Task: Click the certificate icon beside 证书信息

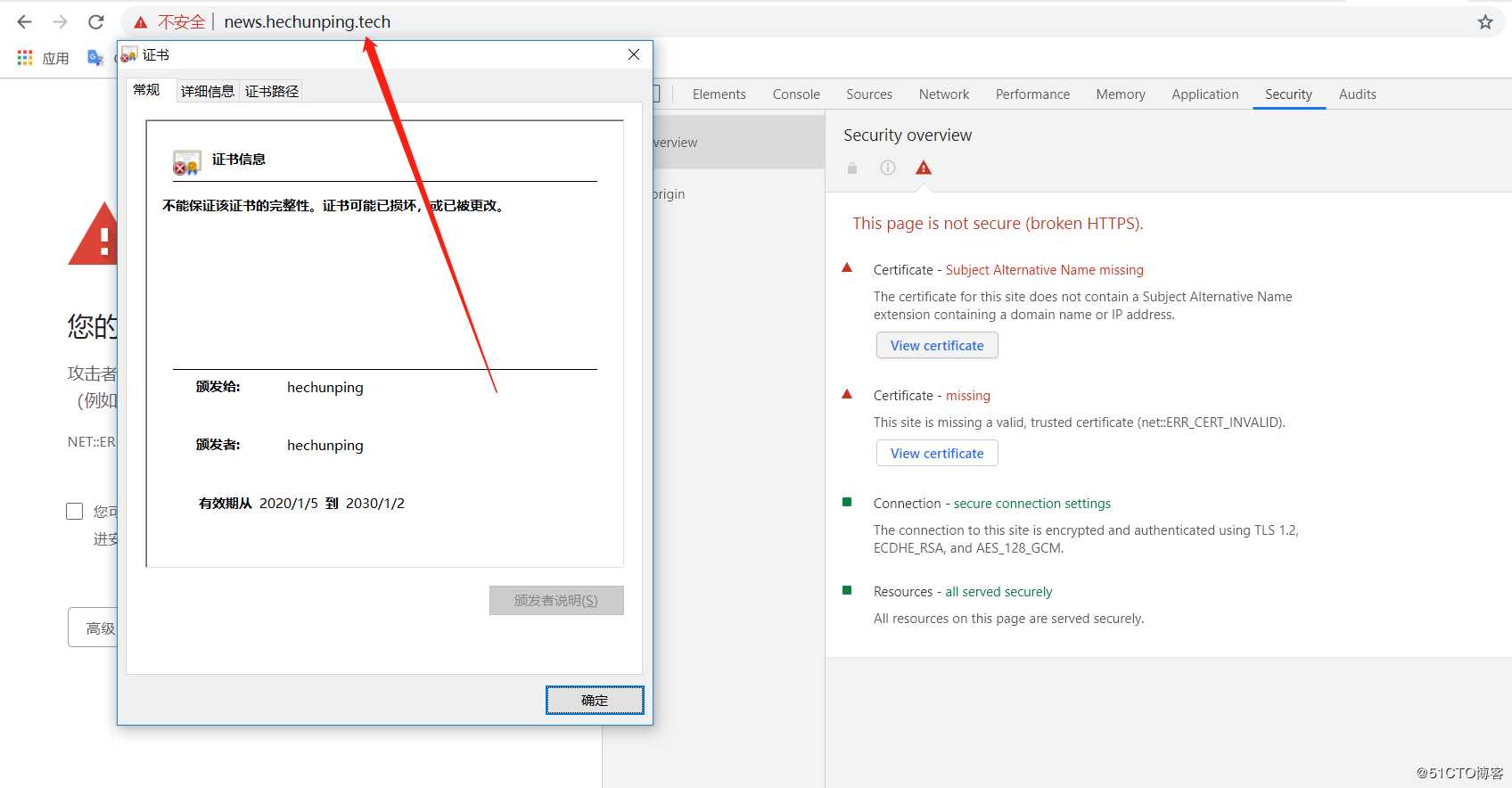Action: click(186, 162)
